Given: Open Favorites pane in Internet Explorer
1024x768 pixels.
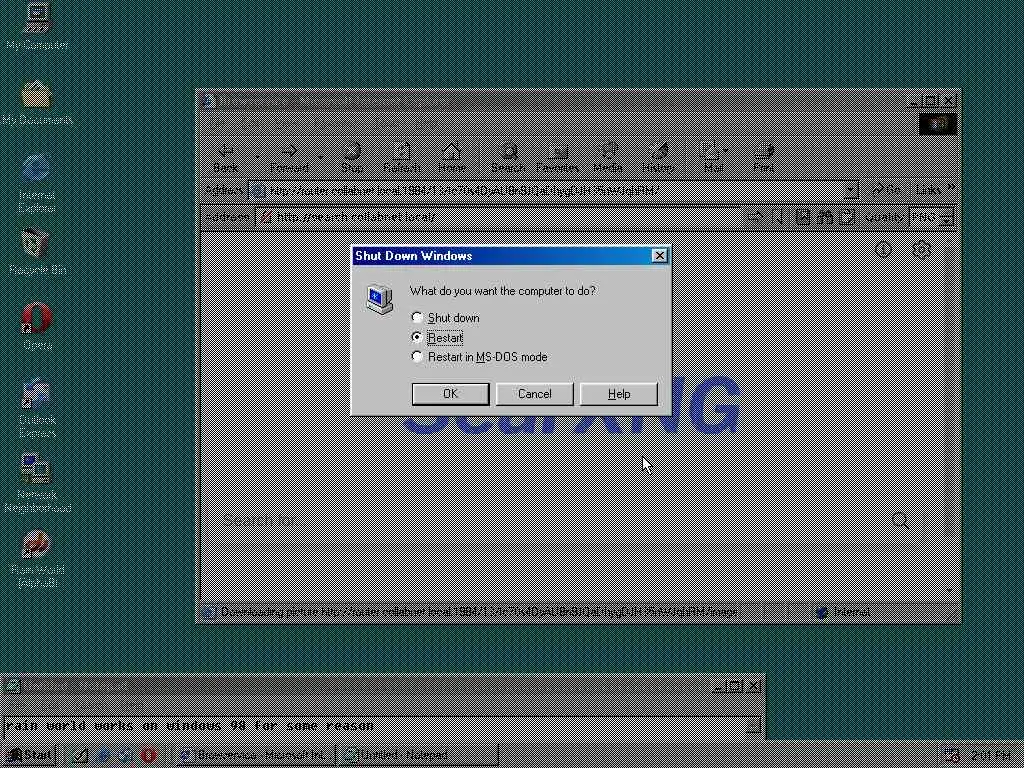Looking at the screenshot, I should [x=557, y=157].
